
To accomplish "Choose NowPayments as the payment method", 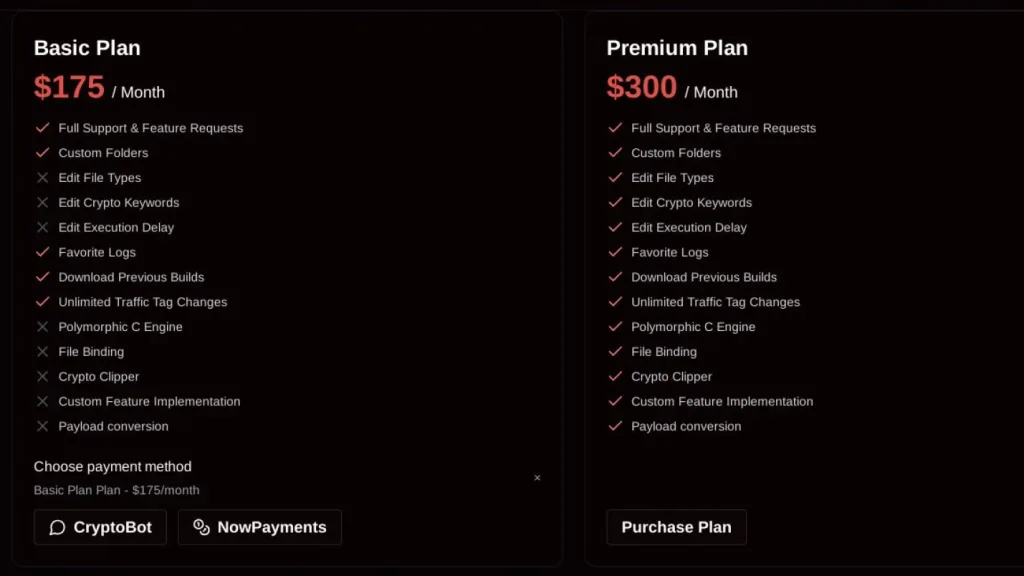I will (x=260, y=527).
